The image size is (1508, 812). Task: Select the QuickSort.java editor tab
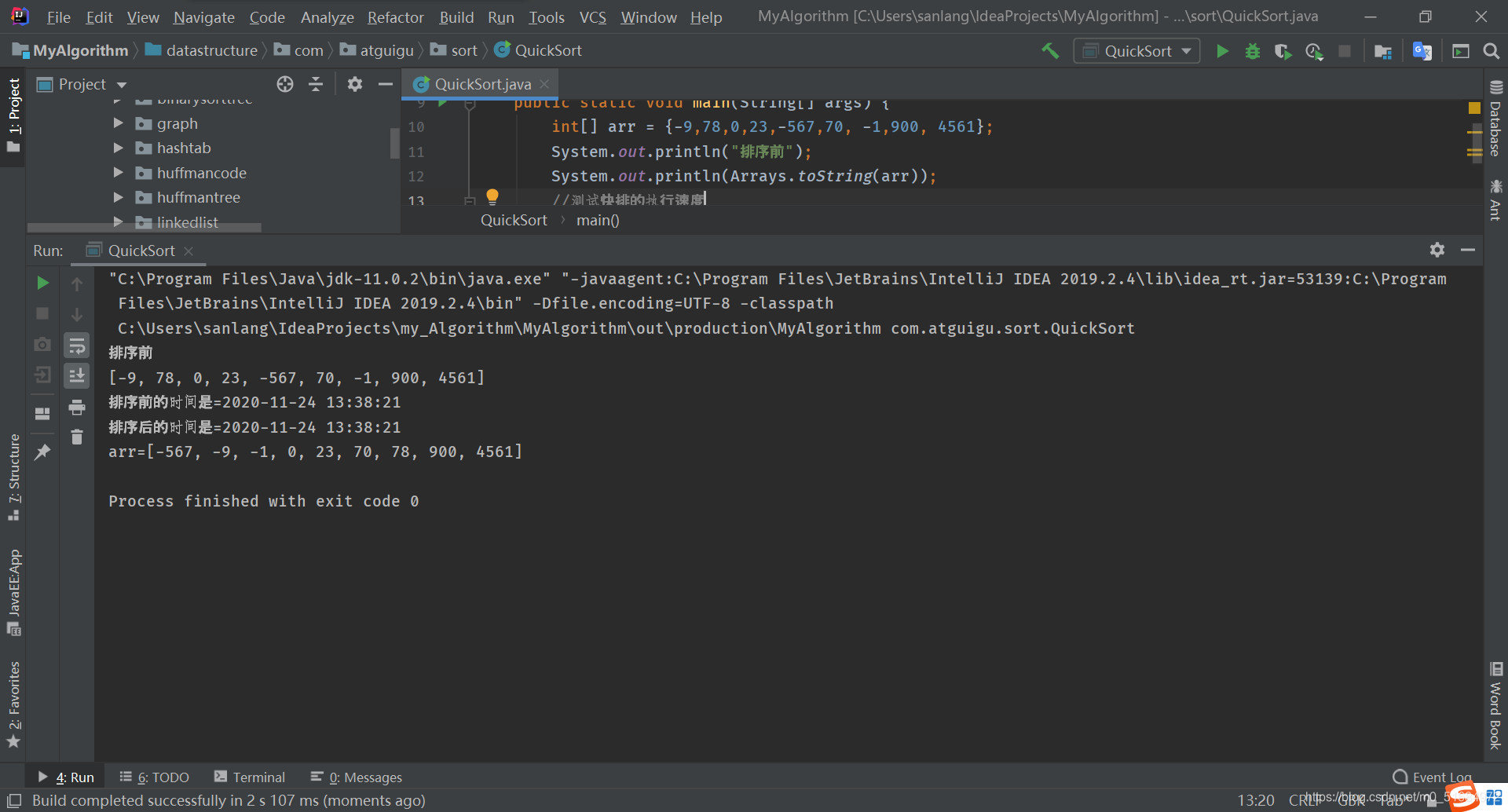481,84
